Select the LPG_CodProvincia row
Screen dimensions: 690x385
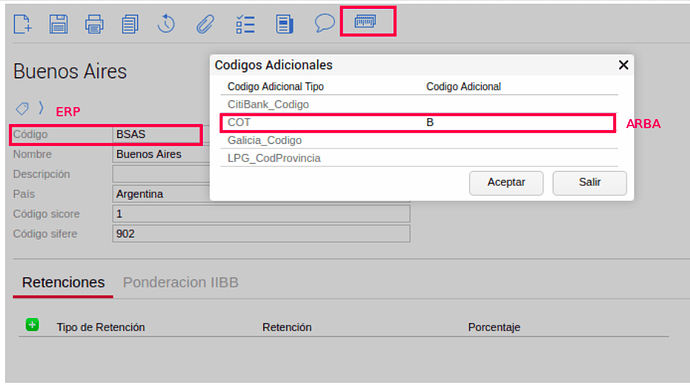[x=419, y=158]
